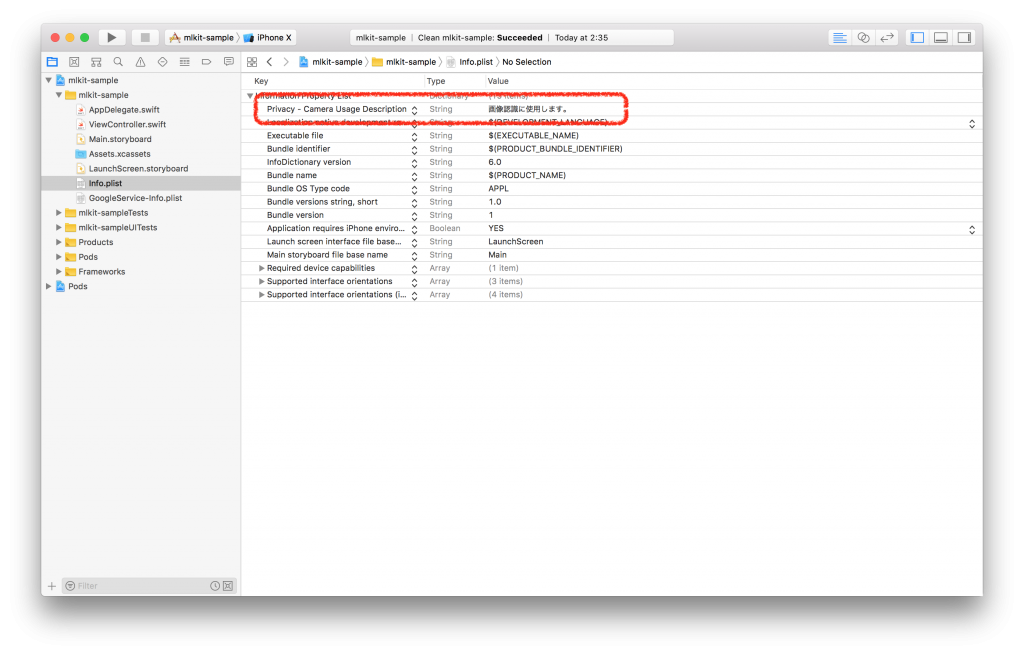Open value popup for Localization development region
The width and height of the screenshot is (1024, 655).
click(972, 123)
